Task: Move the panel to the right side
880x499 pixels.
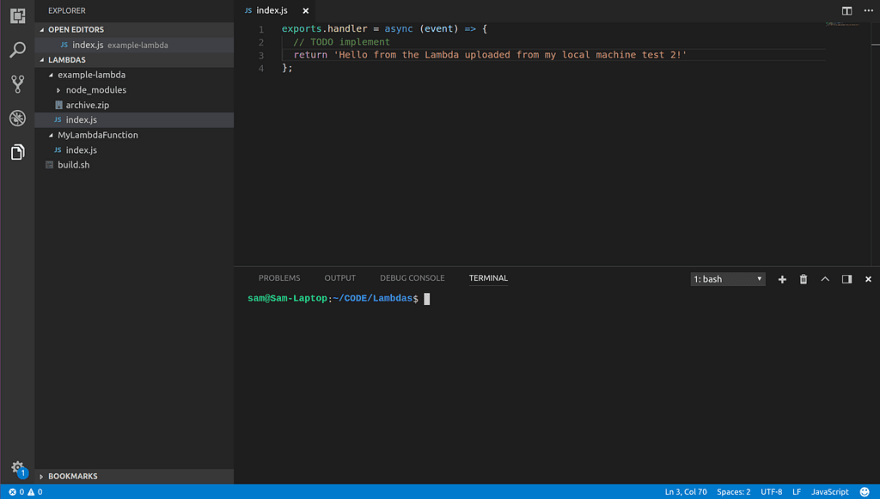Action: [x=847, y=279]
